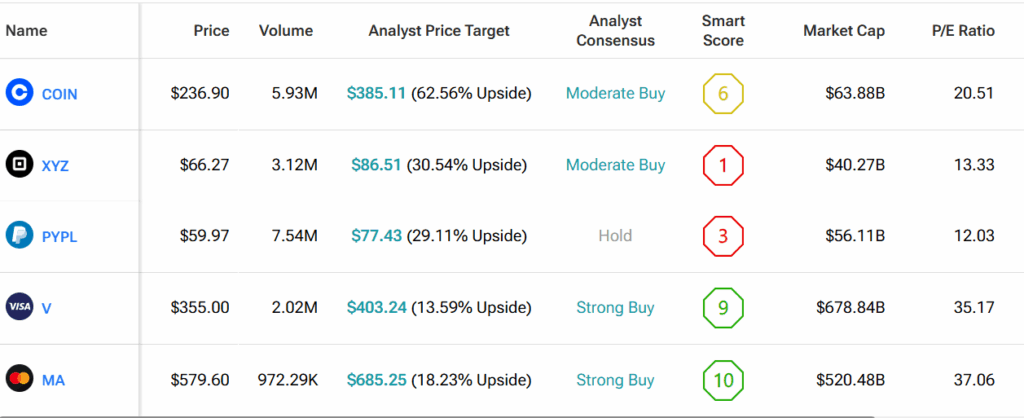Open the MA ticker link

tap(53, 380)
